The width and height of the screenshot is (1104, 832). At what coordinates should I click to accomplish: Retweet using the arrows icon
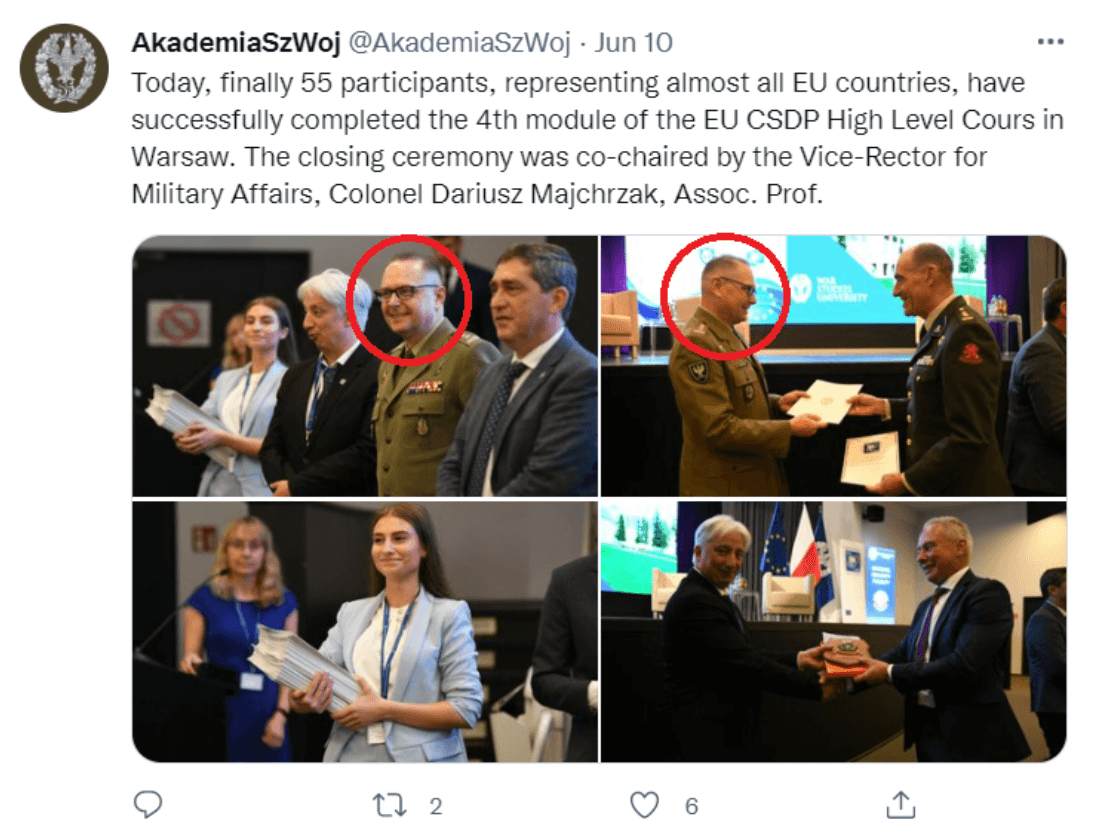coord(389,805)
